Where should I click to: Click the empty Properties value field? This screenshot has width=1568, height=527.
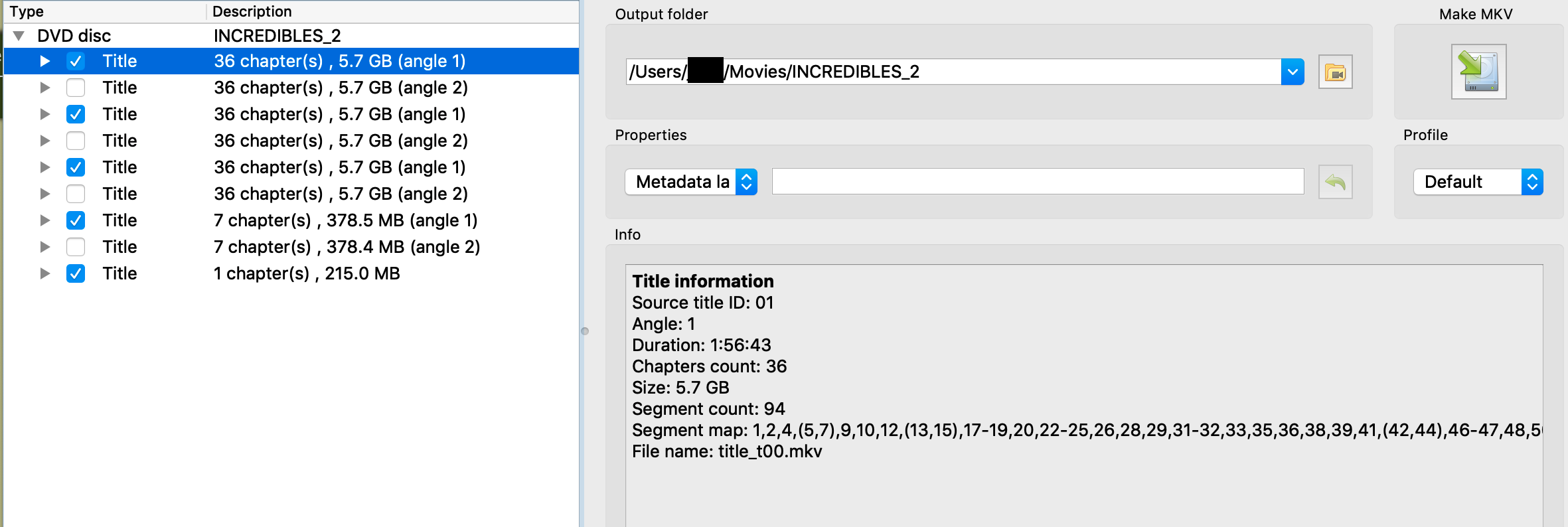(1038, 181)
